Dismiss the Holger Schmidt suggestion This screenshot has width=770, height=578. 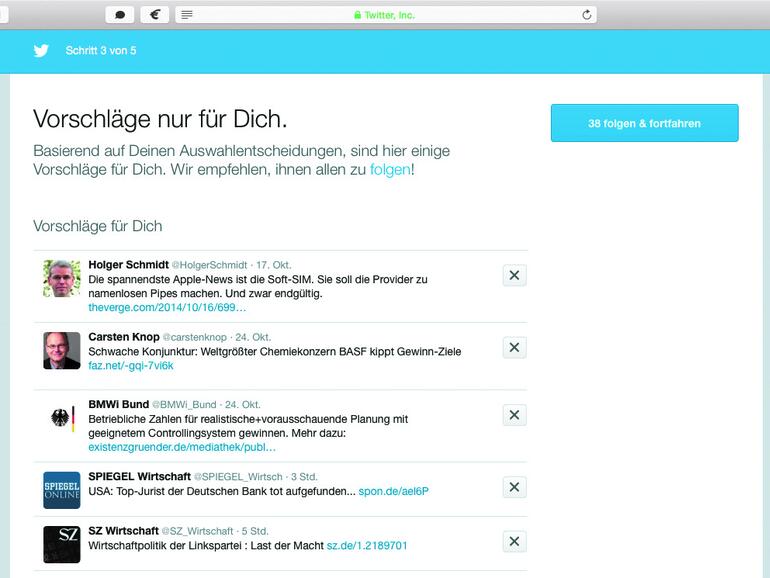pyautogui.click(x=514, y=275)
